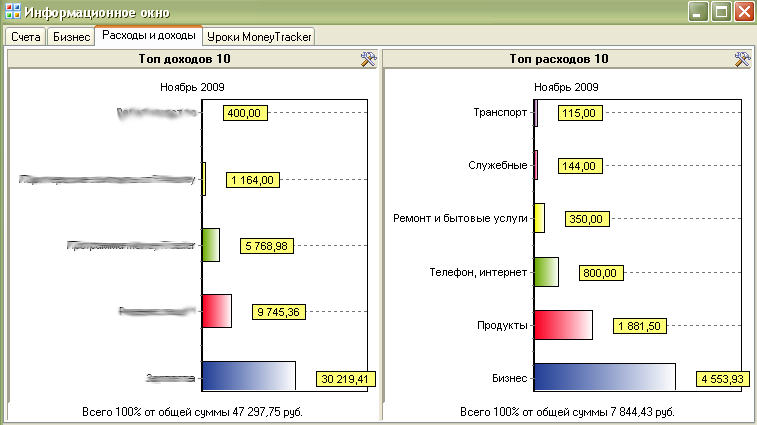Image resolution: width=757 pixels, height=425 pixels.
Task: Close the Информационное окно window
Action: click(743, 13)
